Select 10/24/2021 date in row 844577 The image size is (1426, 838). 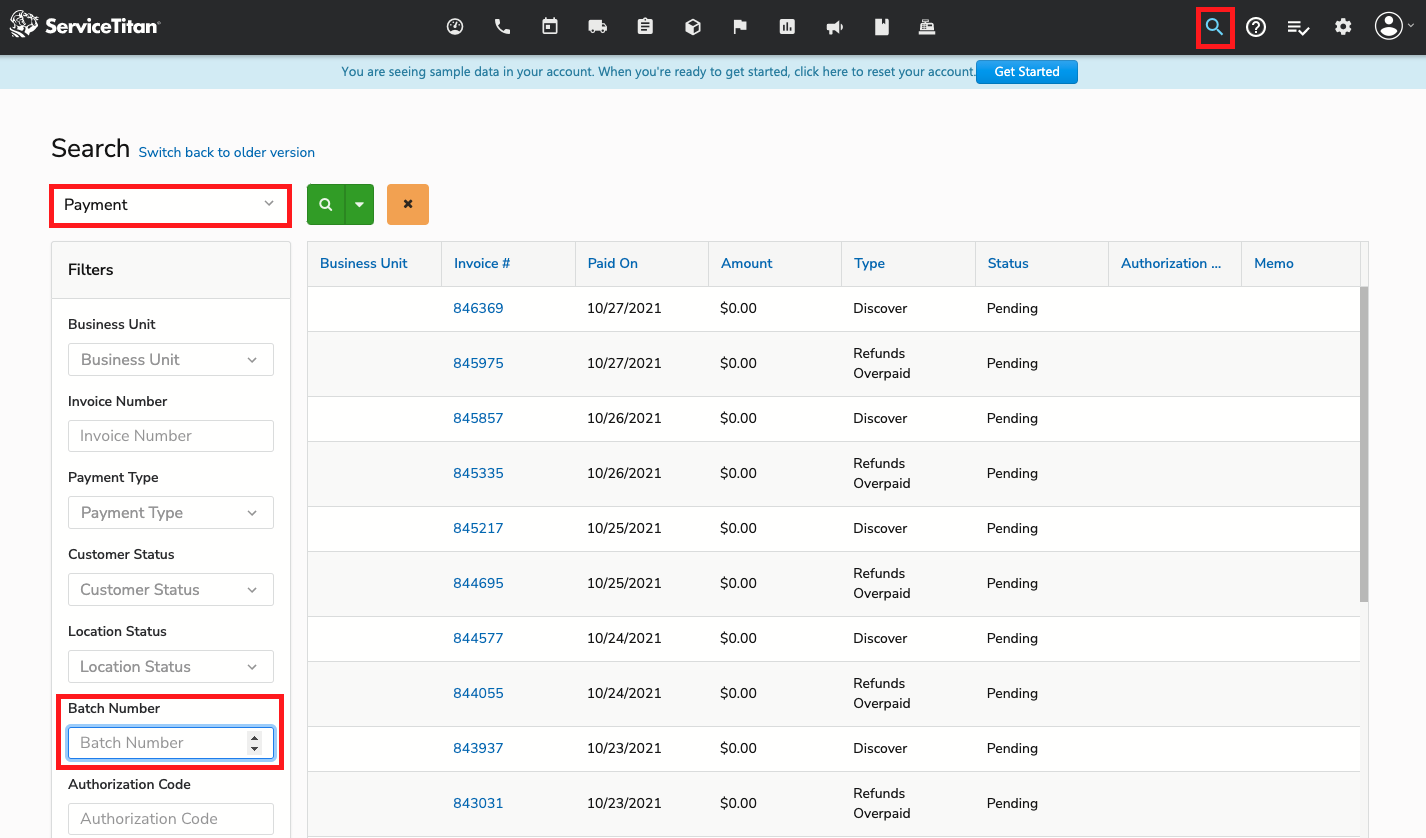pos(624,639)
